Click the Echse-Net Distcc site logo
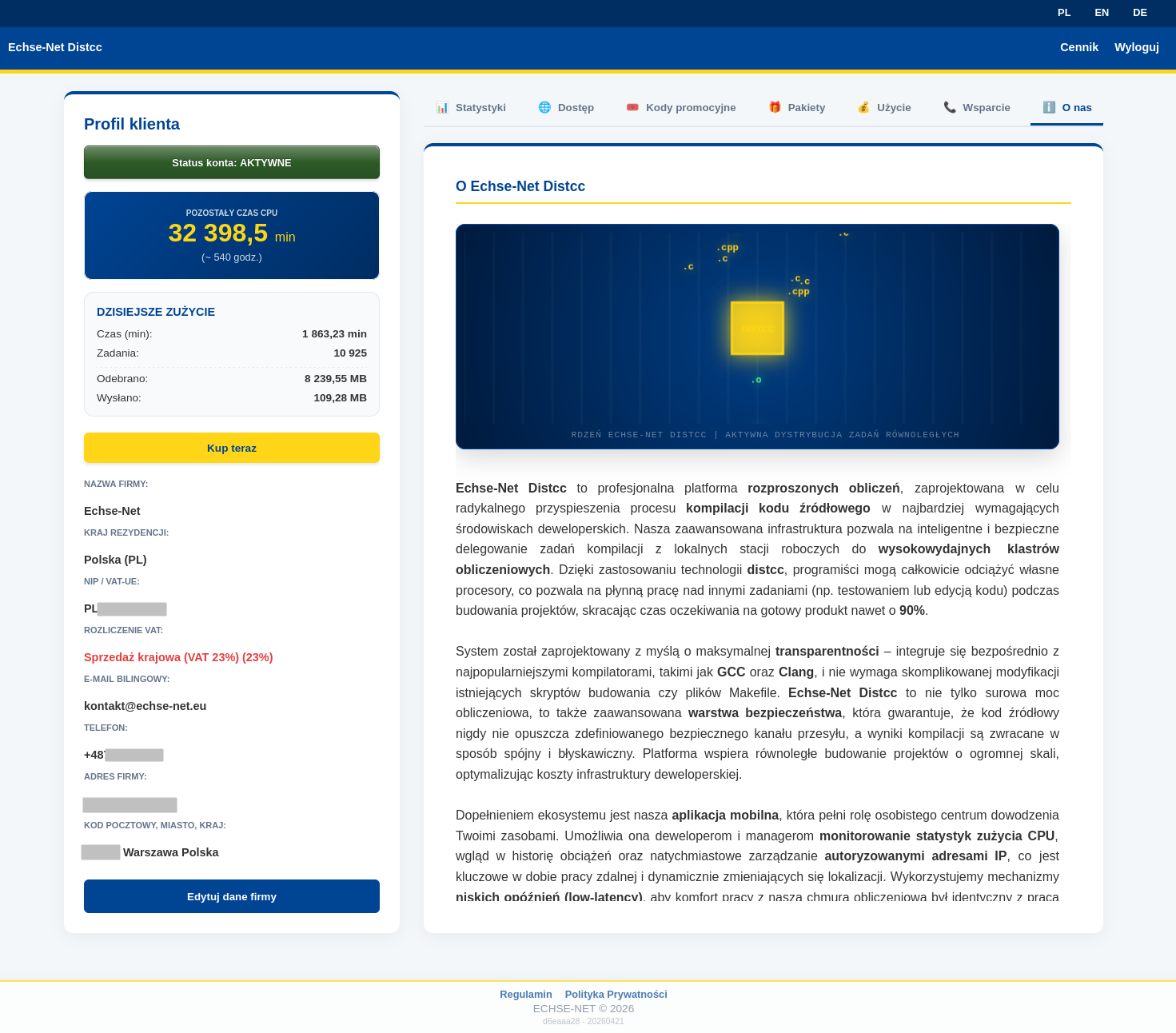This screenshot has width=1176, height=1033. [x=55, y=47]
